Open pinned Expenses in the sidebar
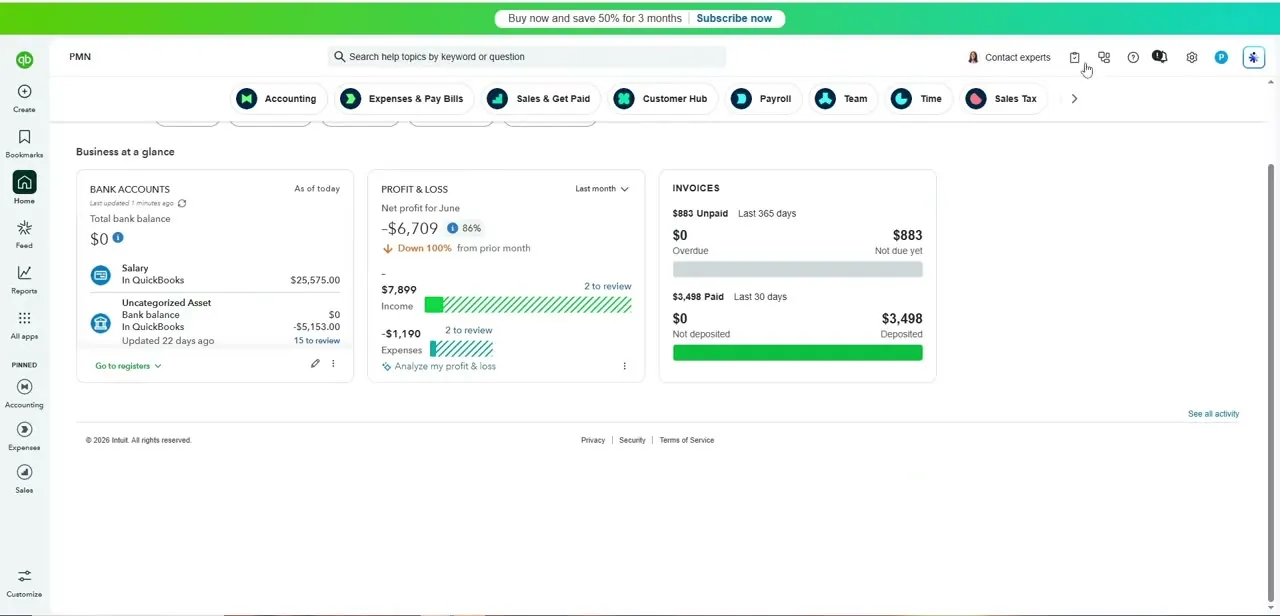This screenshot has height=616, width=1280. pos(24,437)
